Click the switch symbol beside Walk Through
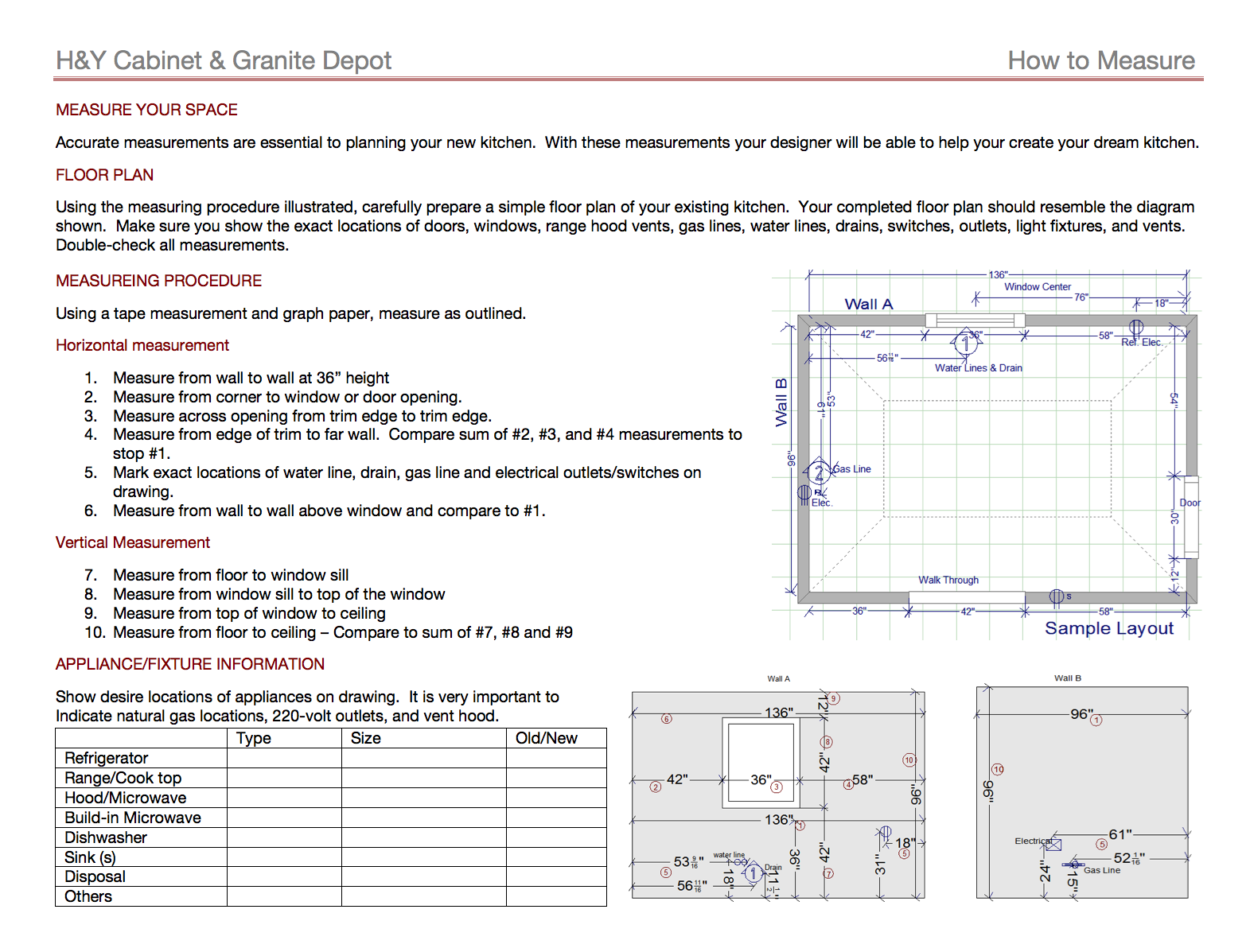The height and width of the screenshot is (952, 1250). 1056,596
